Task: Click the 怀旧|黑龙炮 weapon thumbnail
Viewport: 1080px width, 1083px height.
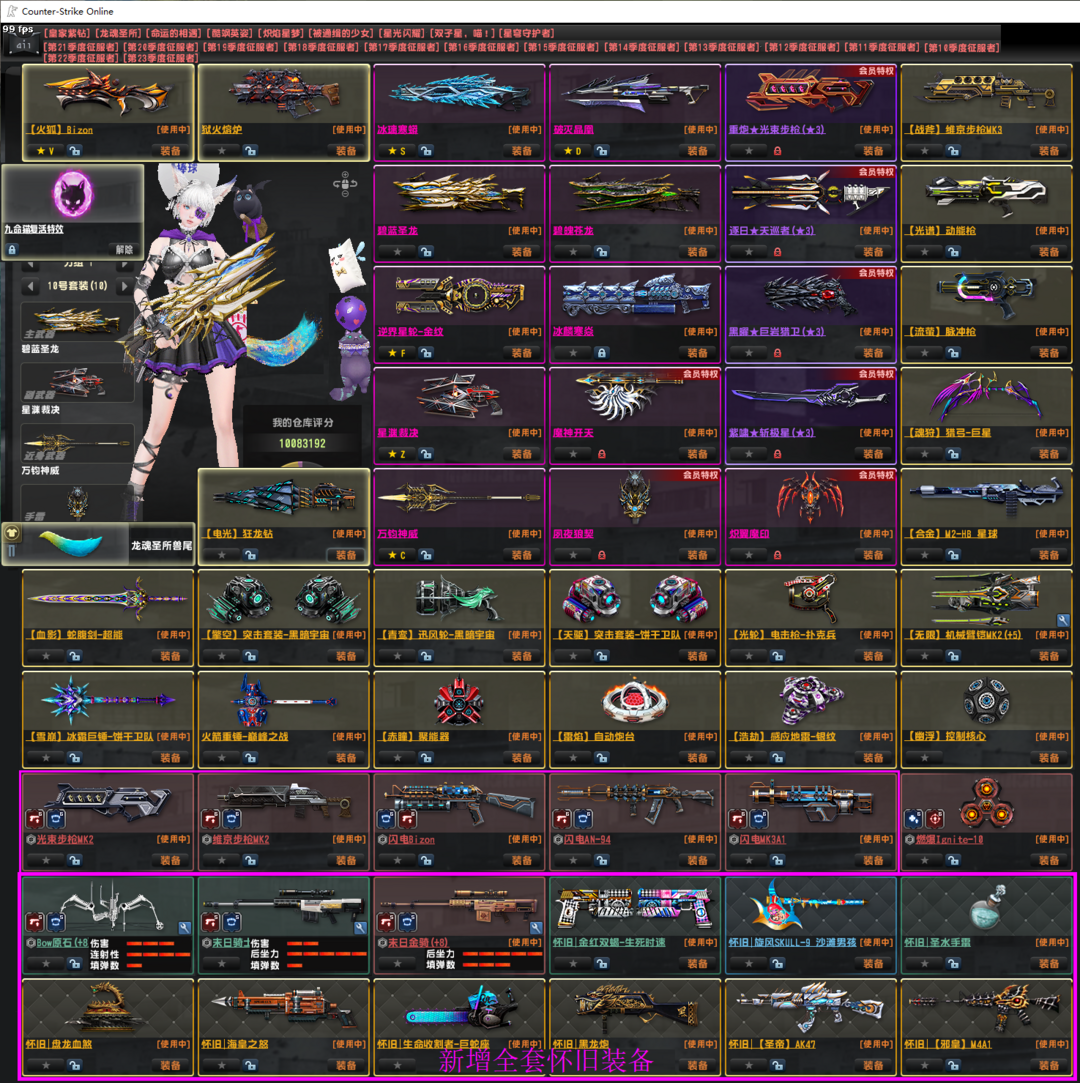Action: [x=634, y=1008]
